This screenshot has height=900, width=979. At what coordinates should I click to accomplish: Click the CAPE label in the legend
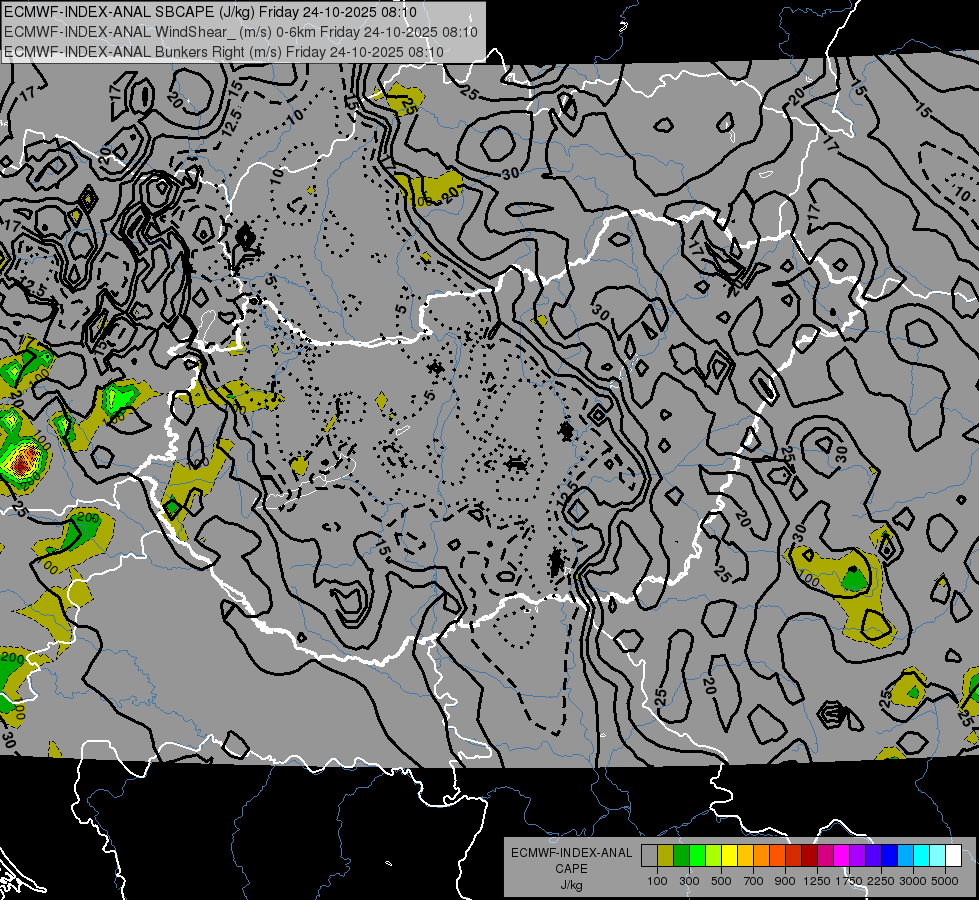pos(571,869)
